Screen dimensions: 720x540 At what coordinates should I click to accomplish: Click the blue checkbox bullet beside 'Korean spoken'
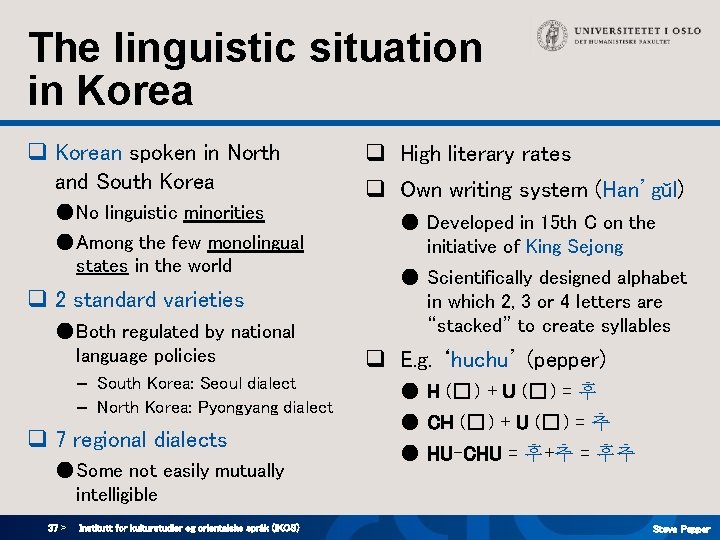click(37, 151)
